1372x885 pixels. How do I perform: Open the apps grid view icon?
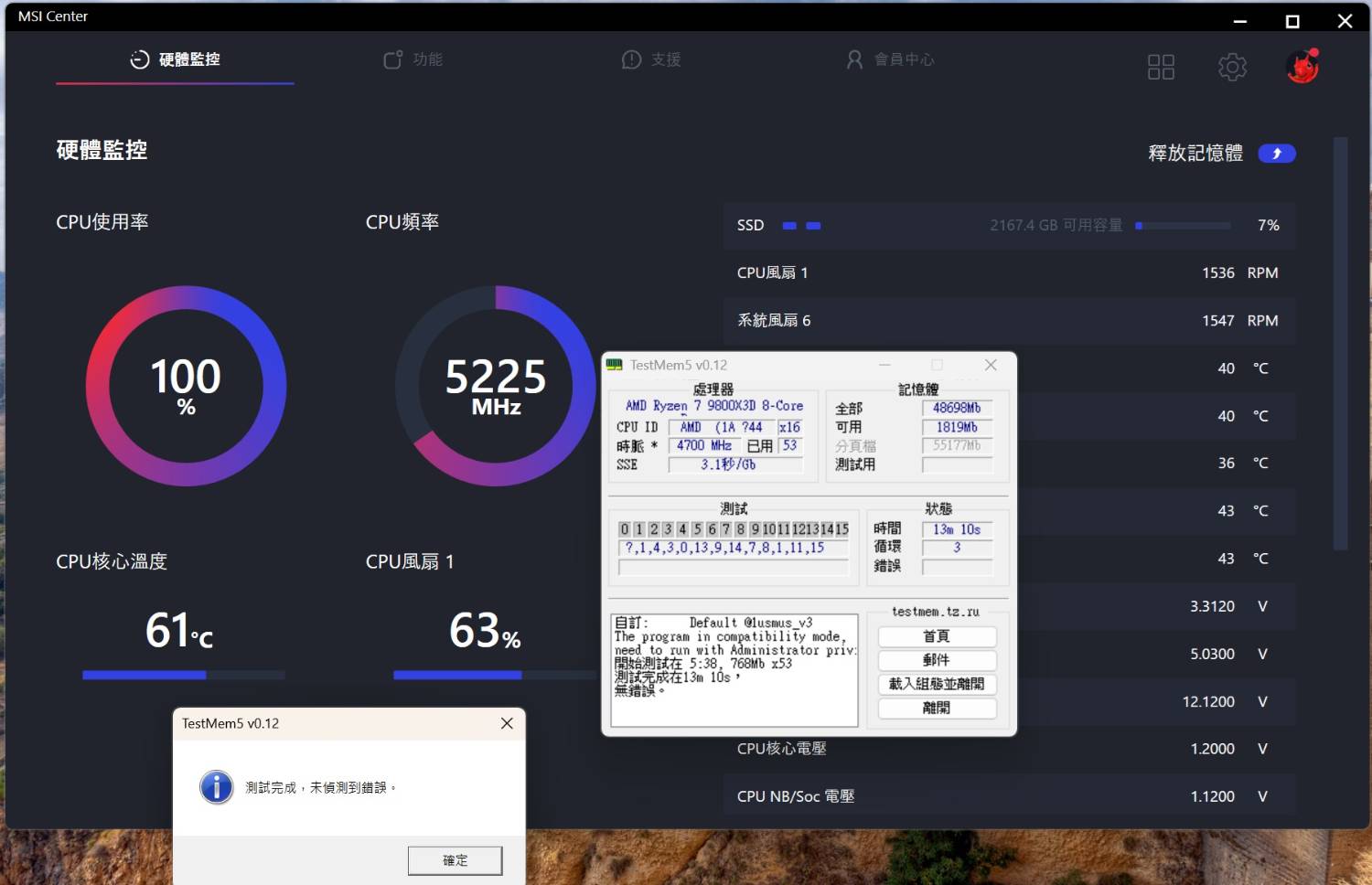pyautogui.click(x=1161, y=67)
